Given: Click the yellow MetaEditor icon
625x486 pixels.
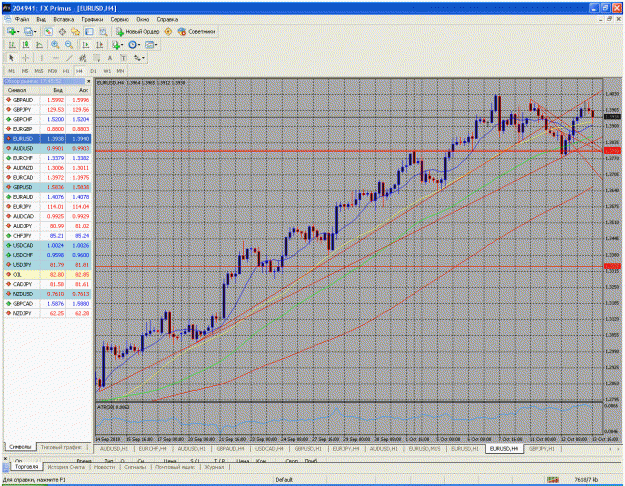Looking at the screenshot, I should [x=168, y=31].
